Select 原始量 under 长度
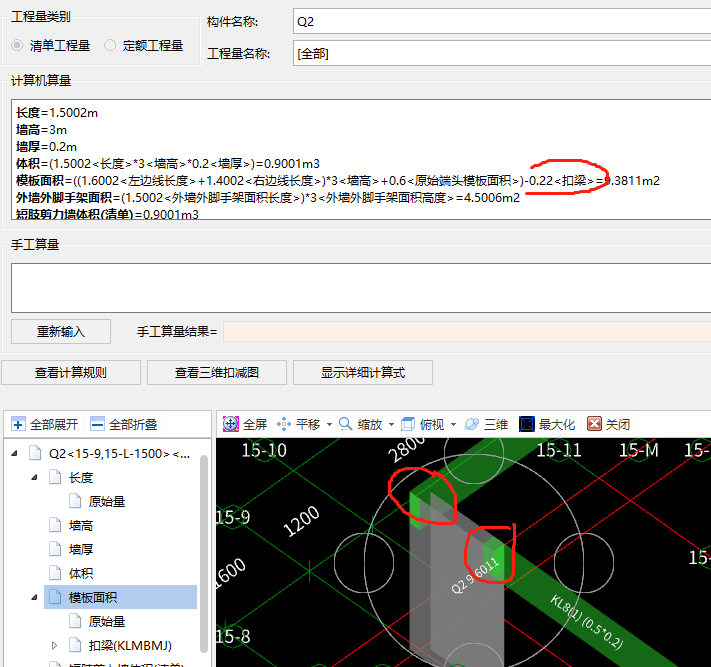The image size is (711, 667). (107, 501)
